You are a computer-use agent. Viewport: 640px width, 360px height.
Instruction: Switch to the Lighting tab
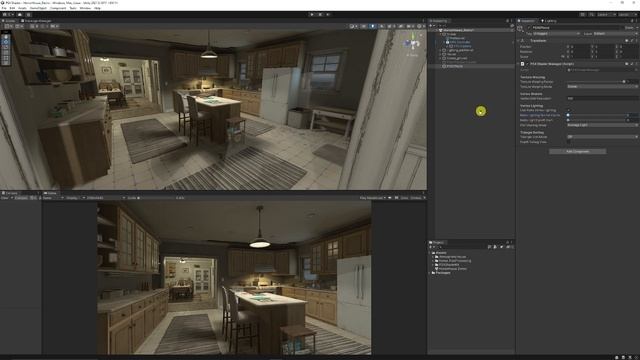point(549,21)
